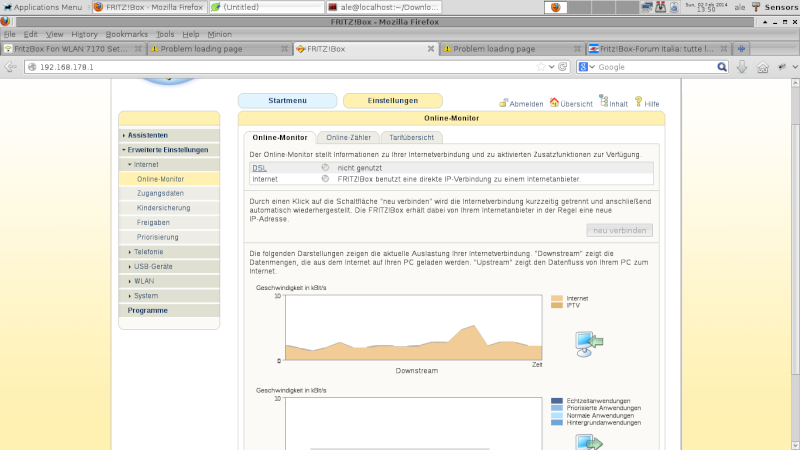The height and width of the screenshot is (450, 800).
Task: Open the Sensors panel item
Action: [775, 7]
